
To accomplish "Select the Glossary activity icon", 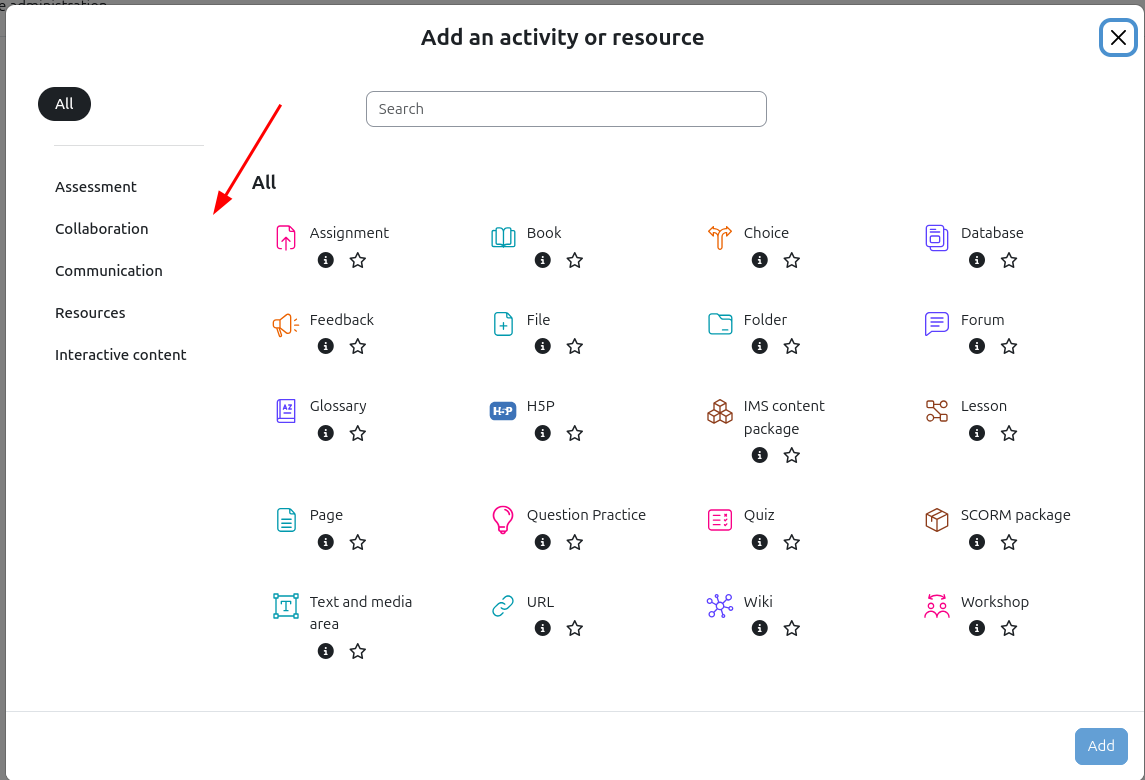I will pyautogui.click(x=286, y=411).
